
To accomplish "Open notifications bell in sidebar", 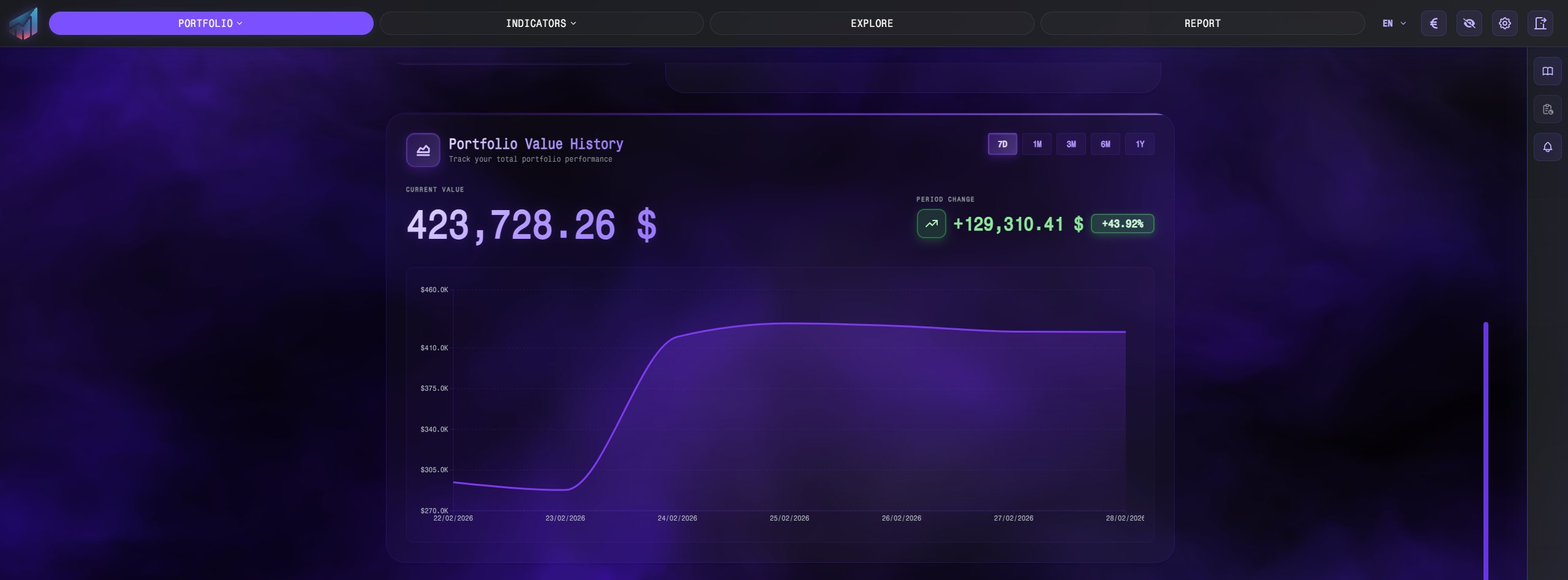I will click(1547, 148).
